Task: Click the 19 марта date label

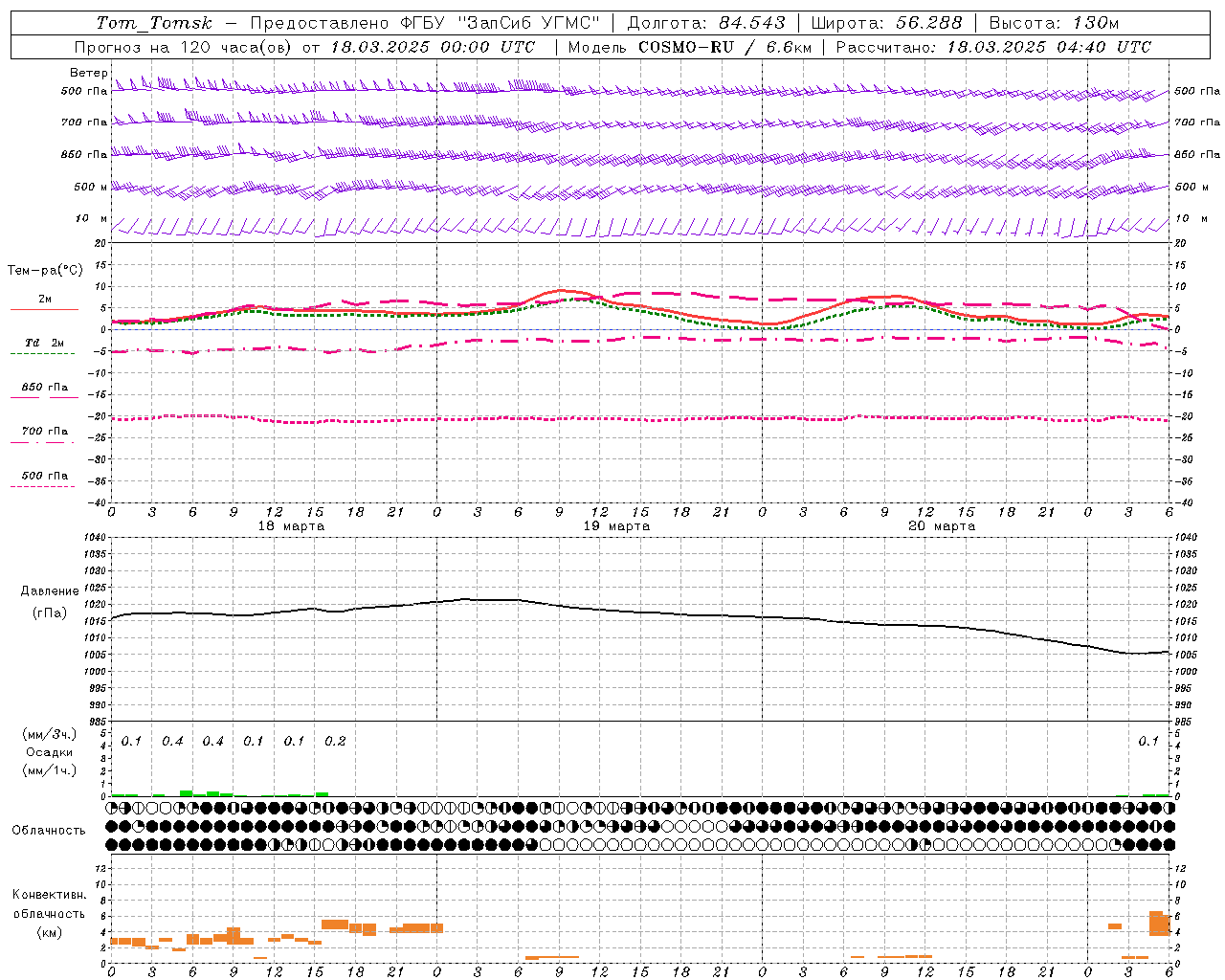Action: (616, 526)
